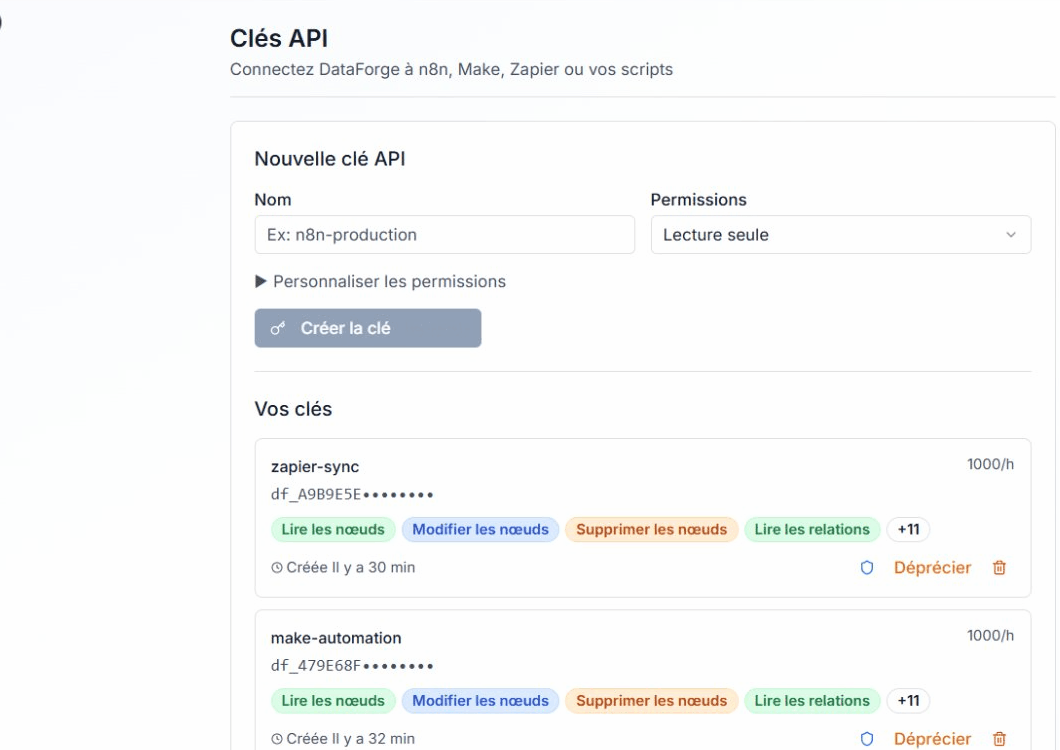Image resolution: width=1060 pixels, height=750 pixels.
Task: Select the Lire les nœuds permission badge
Action: (332, 530)
